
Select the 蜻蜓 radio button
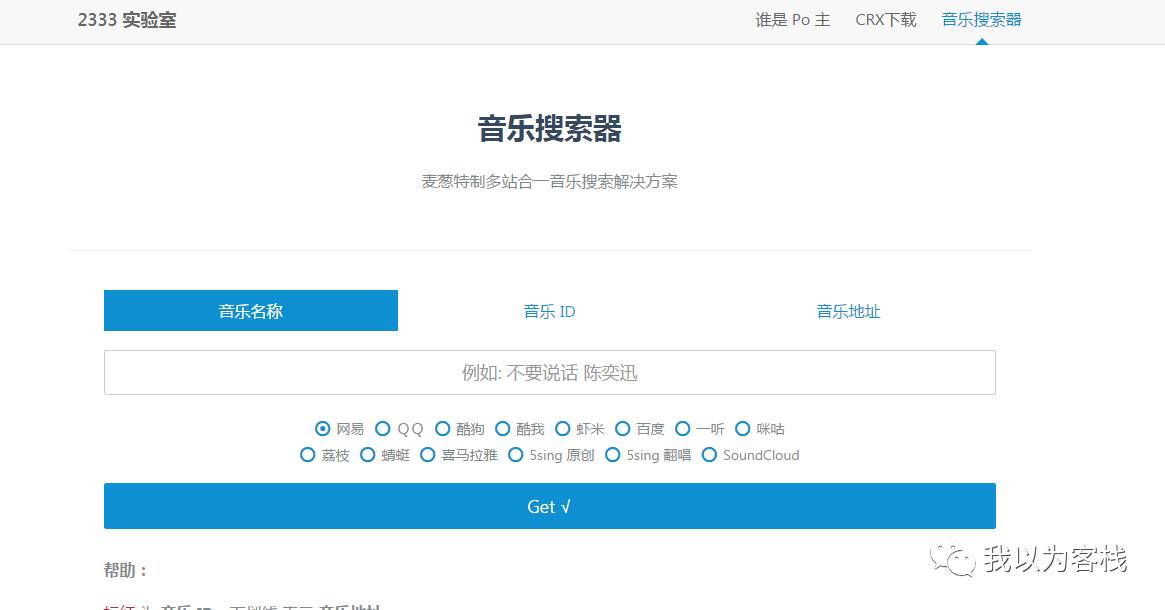click(368, 455)
